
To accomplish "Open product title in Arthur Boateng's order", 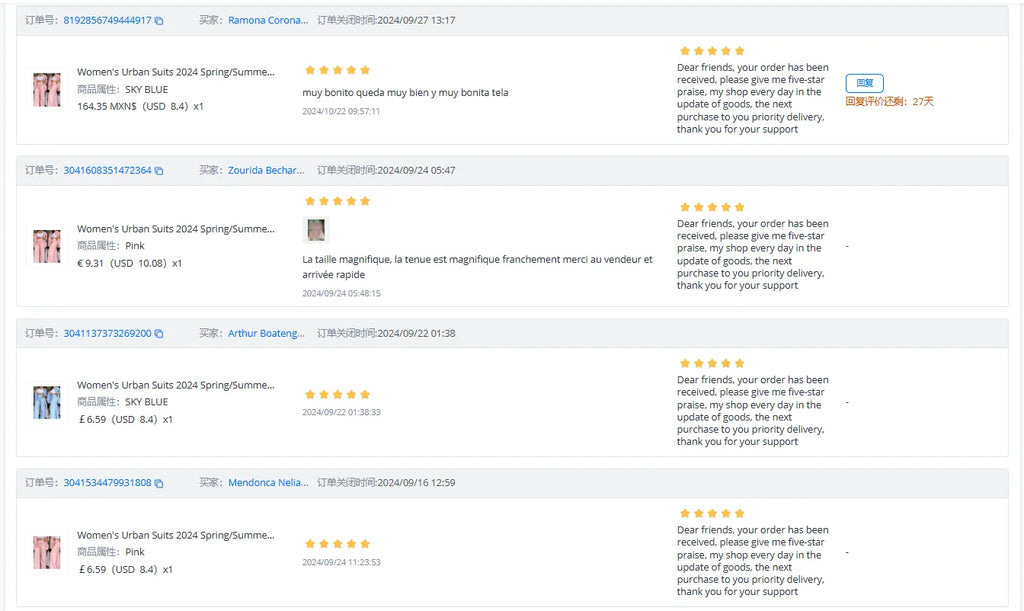I will 175,385.
